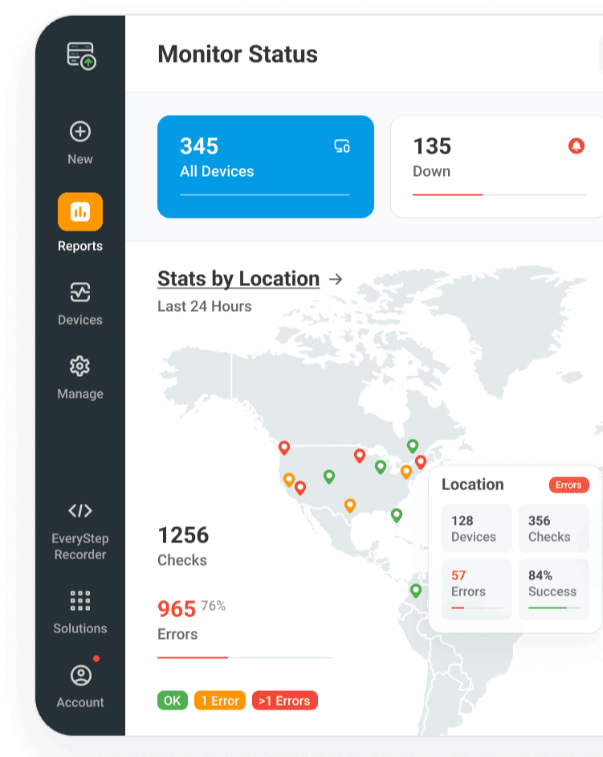Screen dimensions: 603x757
Task: Open the Stats by Location link
Action: click(x=238, y=279)
